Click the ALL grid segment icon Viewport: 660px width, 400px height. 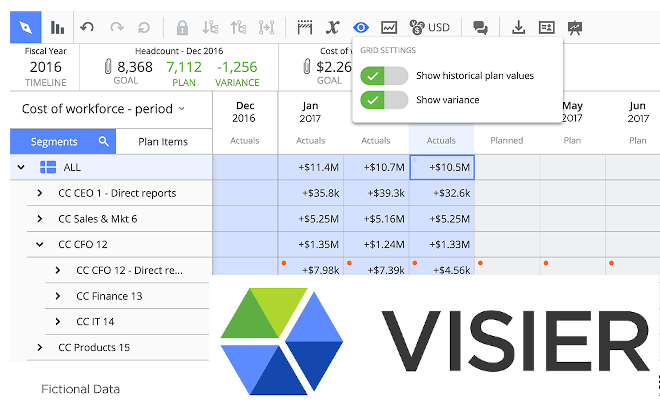pyautogui.click(x=48, y=168)
